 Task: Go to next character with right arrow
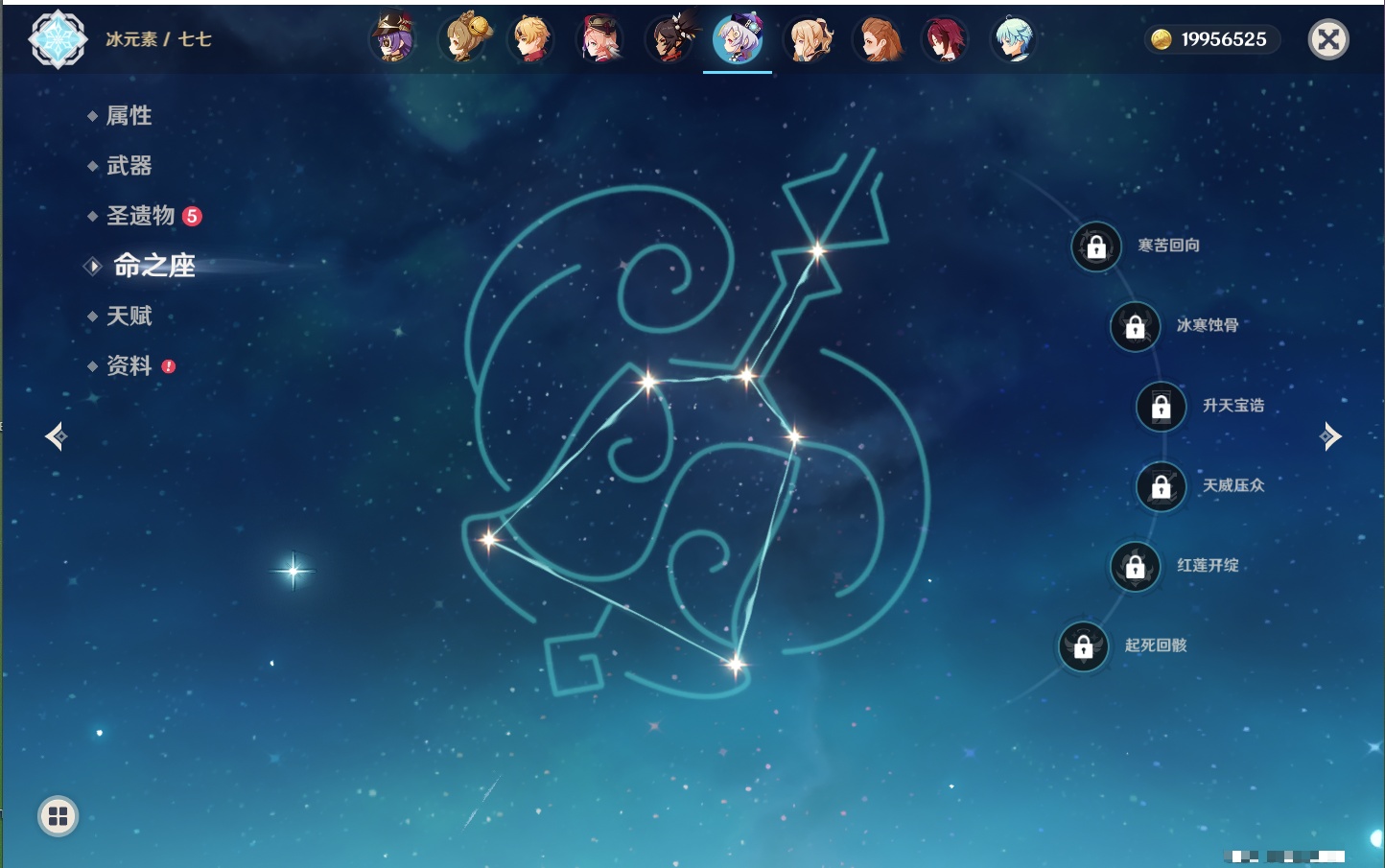pos(1330,436)
